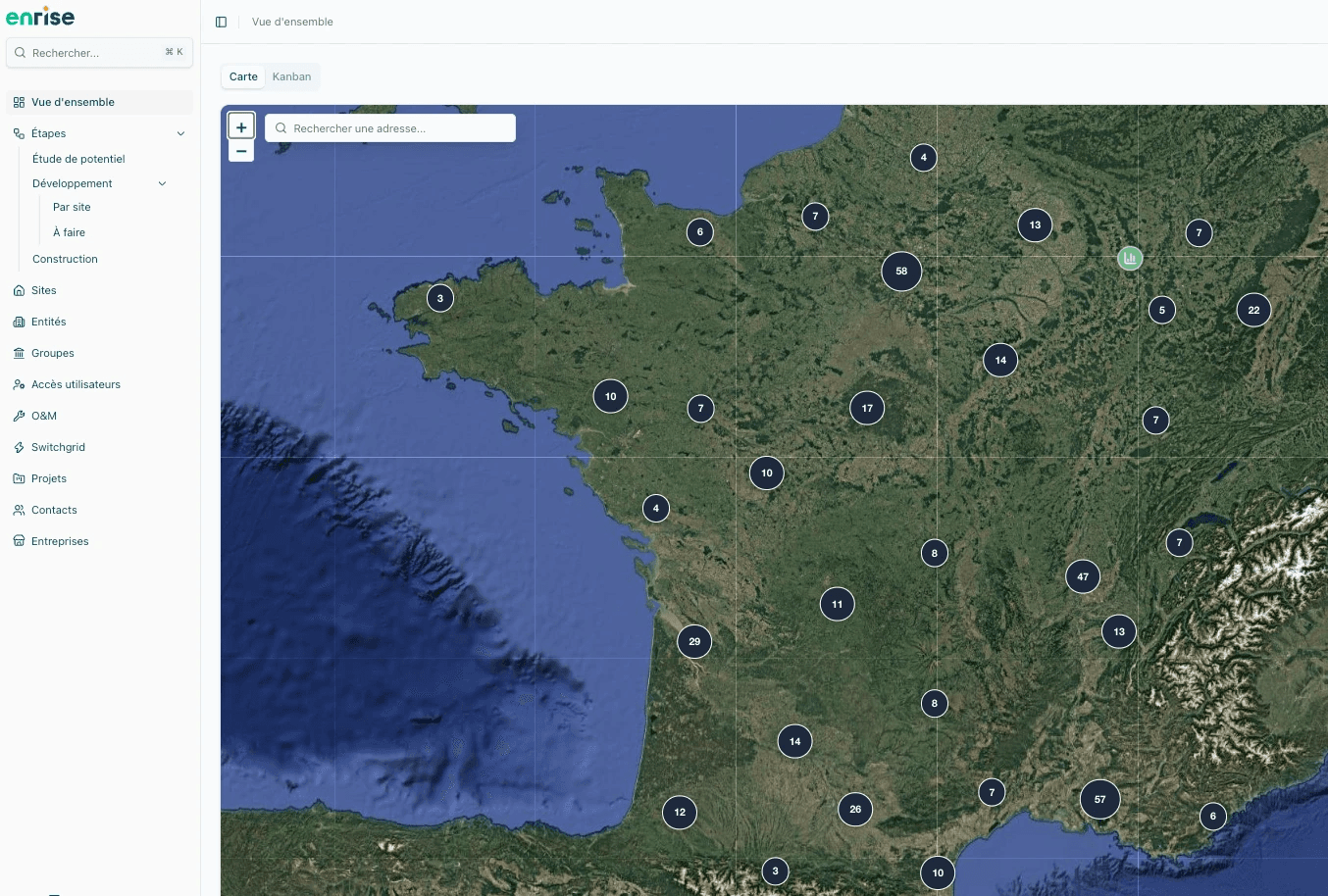Click the magnifier icon in address search
This screenshot has width=1328, height=896.
tap(281, 128)
